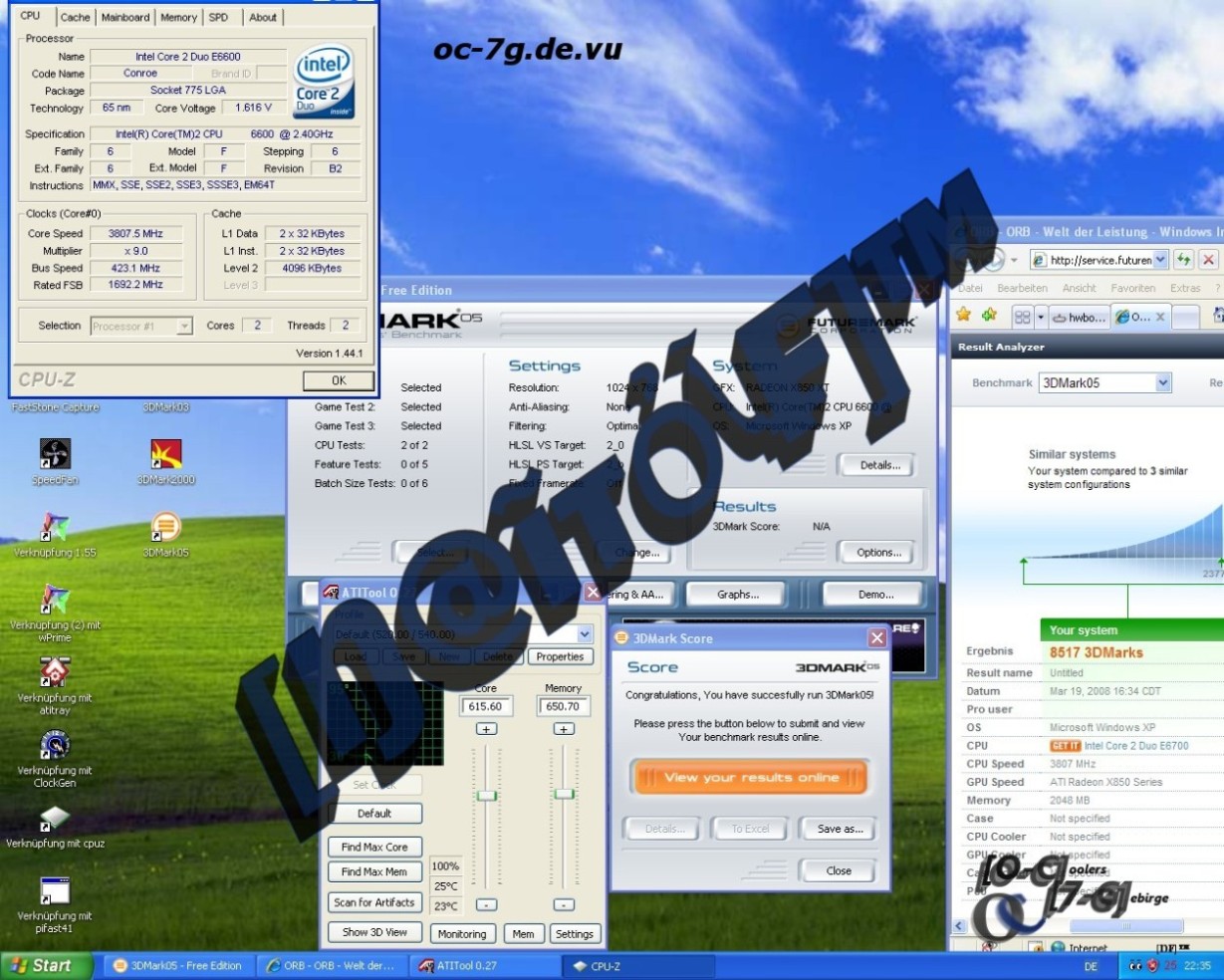
Task: Open the IE tab list dropdown arrow
Action: [x=1040, y=317]
